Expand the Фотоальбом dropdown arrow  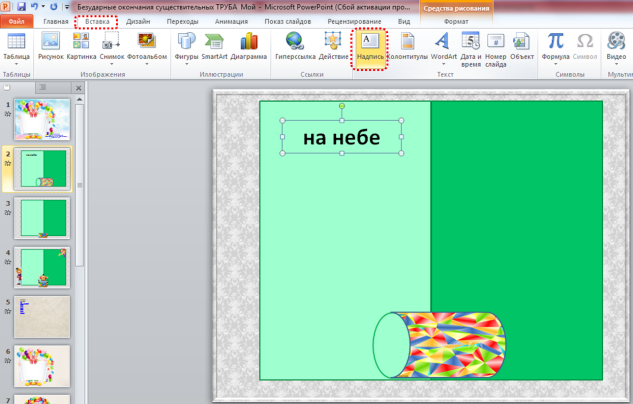[147, 64]
